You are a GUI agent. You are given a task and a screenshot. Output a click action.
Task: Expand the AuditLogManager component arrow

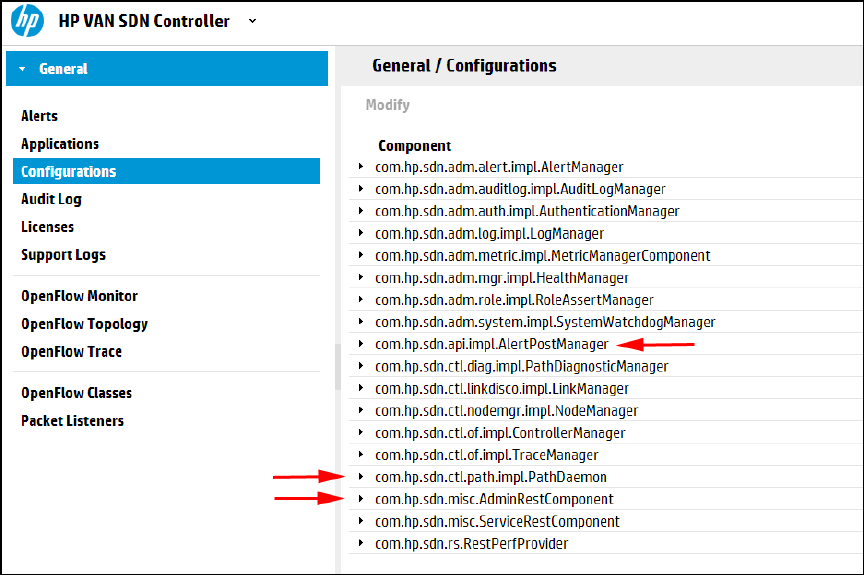[361, 189]
